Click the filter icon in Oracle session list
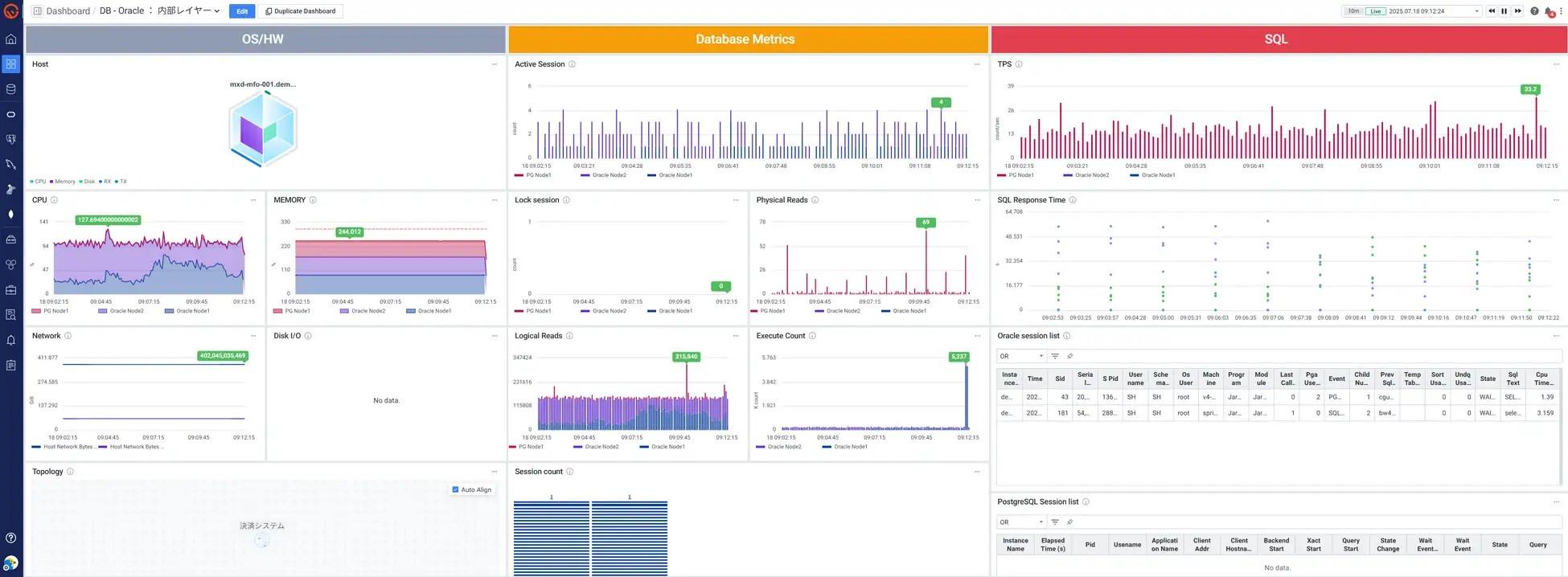Viewport: 1568px width, 577px height. pyautogui.click(x=1055, y=356)
